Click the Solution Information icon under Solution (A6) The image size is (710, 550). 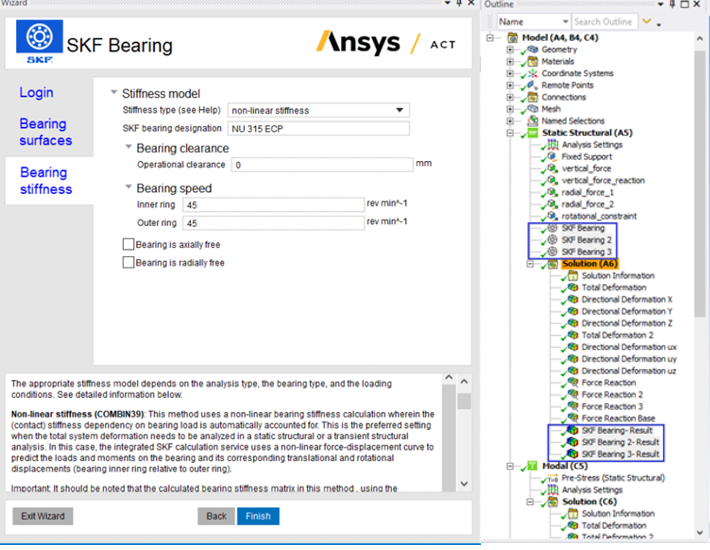(573, 276)
